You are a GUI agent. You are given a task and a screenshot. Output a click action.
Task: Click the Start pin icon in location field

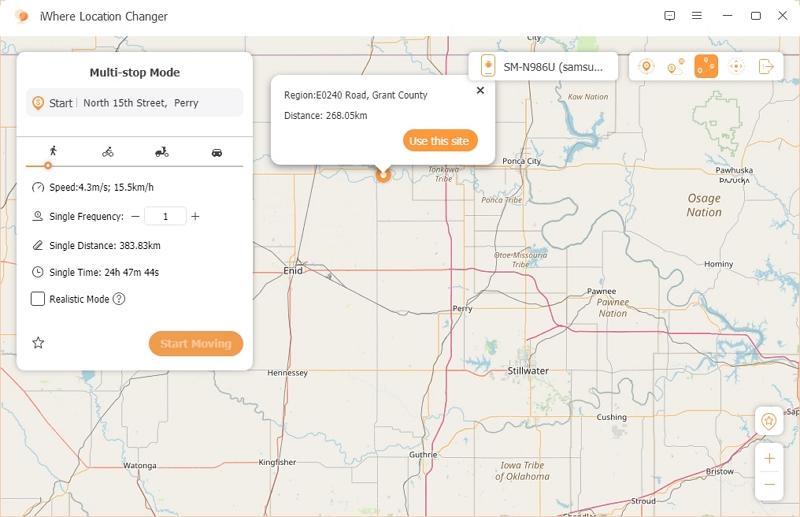pos(38,103)
